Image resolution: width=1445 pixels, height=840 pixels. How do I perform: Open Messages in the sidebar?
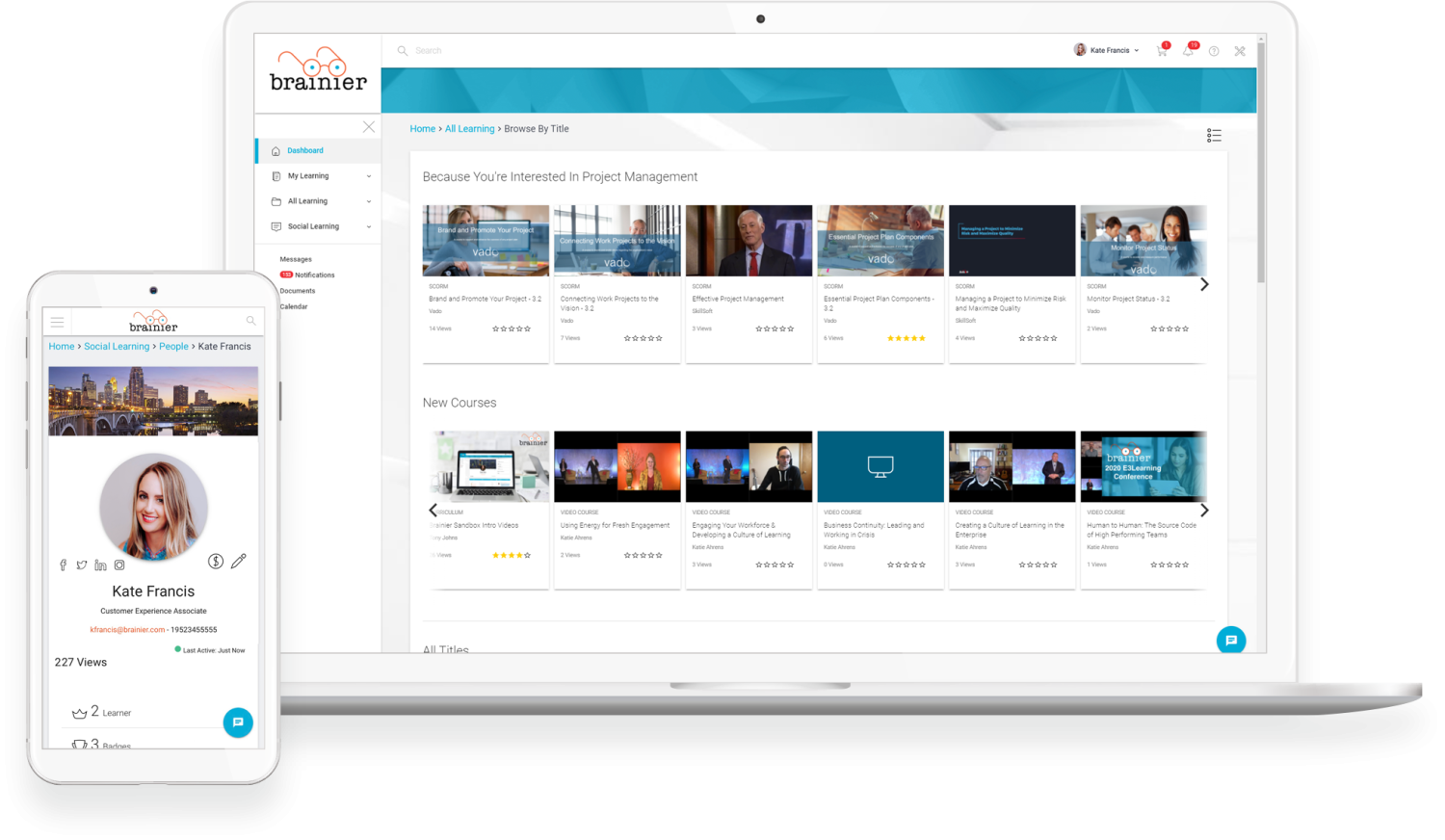(296, 259)
